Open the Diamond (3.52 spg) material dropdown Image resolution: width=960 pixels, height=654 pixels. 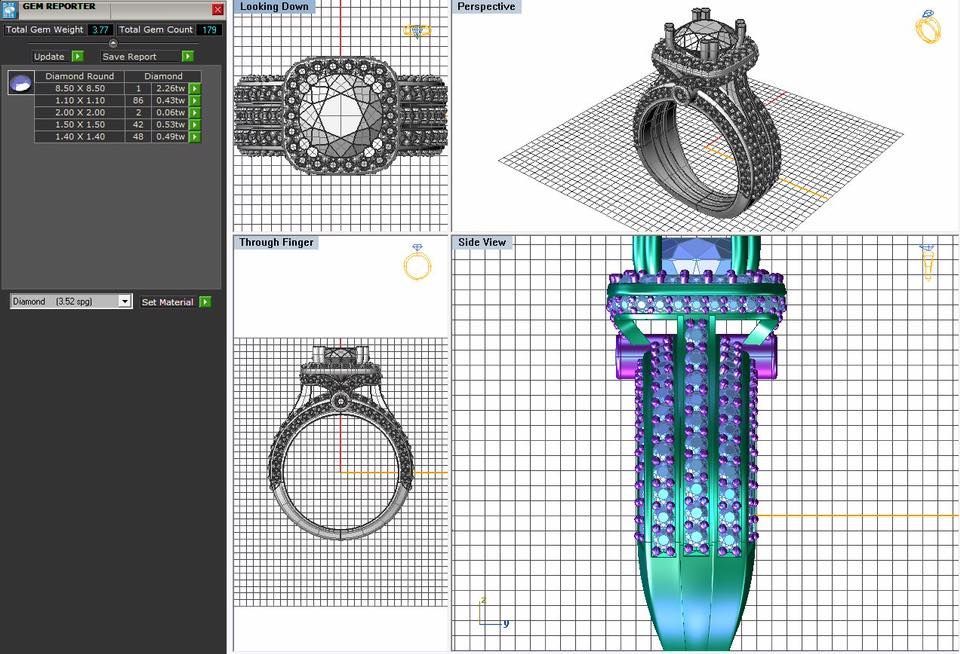click(125, 301)
